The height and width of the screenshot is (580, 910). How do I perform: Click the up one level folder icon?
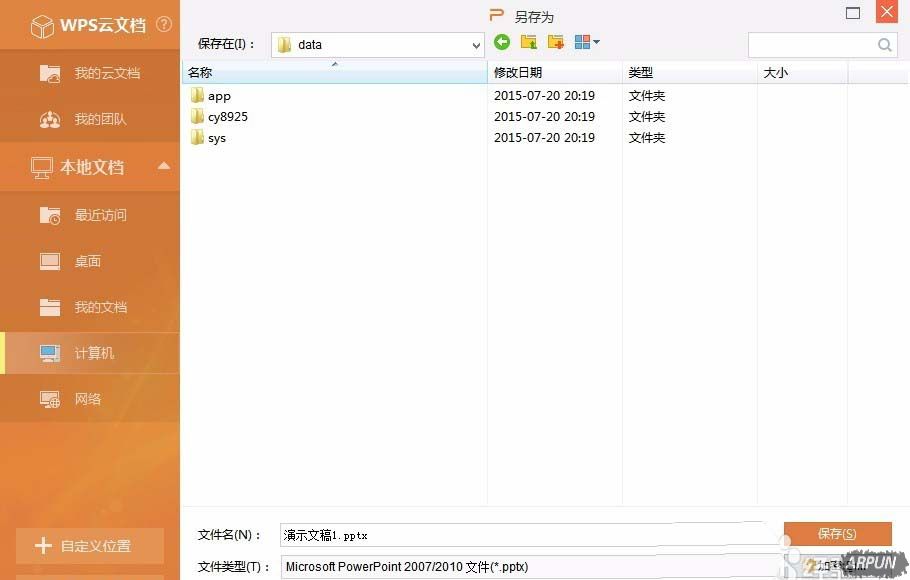tap(528, 44)
